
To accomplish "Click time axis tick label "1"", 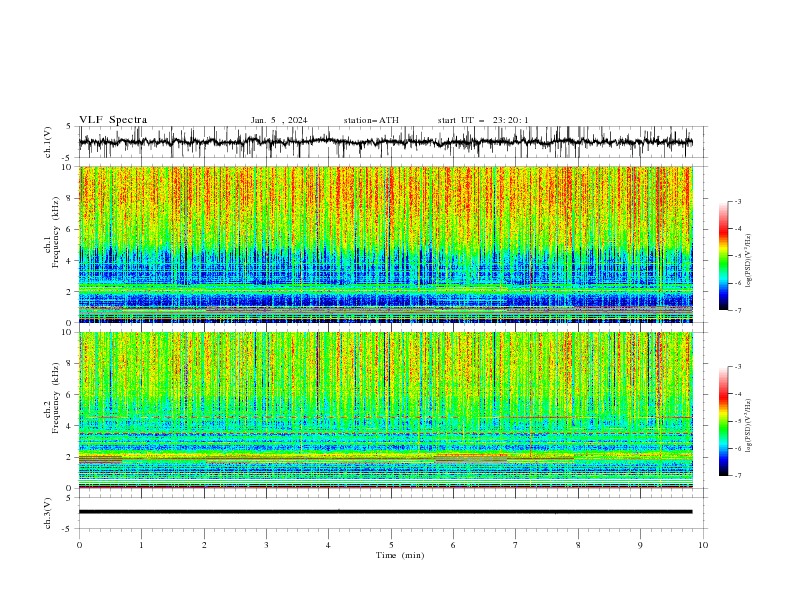I will click(141, 545).
